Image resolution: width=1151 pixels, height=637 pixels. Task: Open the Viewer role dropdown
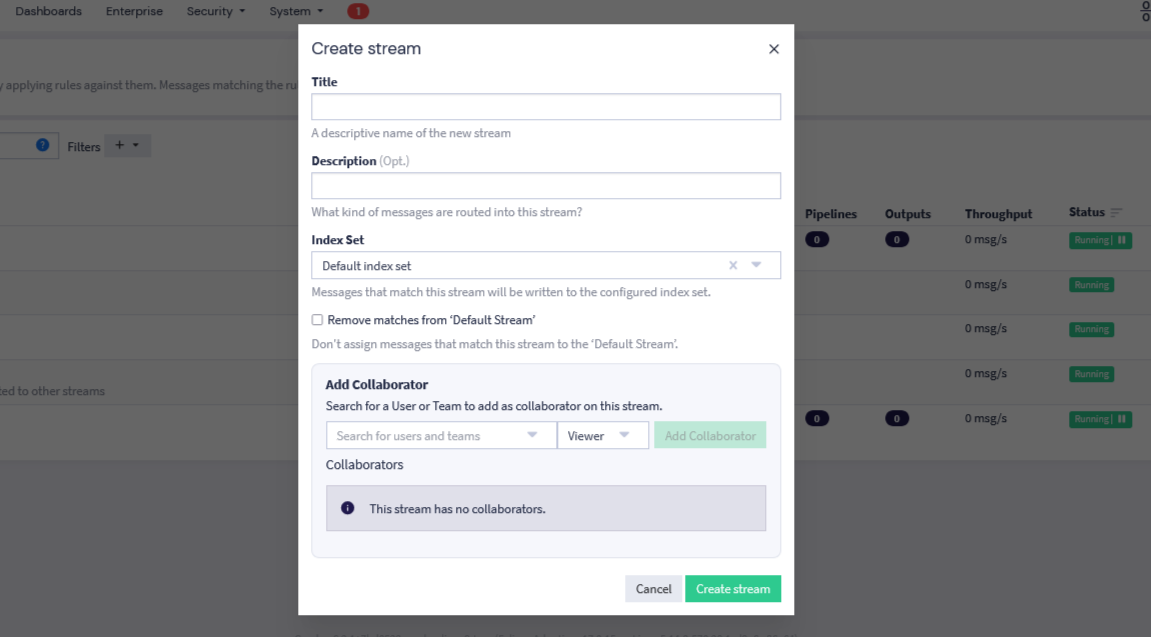click(x=602, y=435)
